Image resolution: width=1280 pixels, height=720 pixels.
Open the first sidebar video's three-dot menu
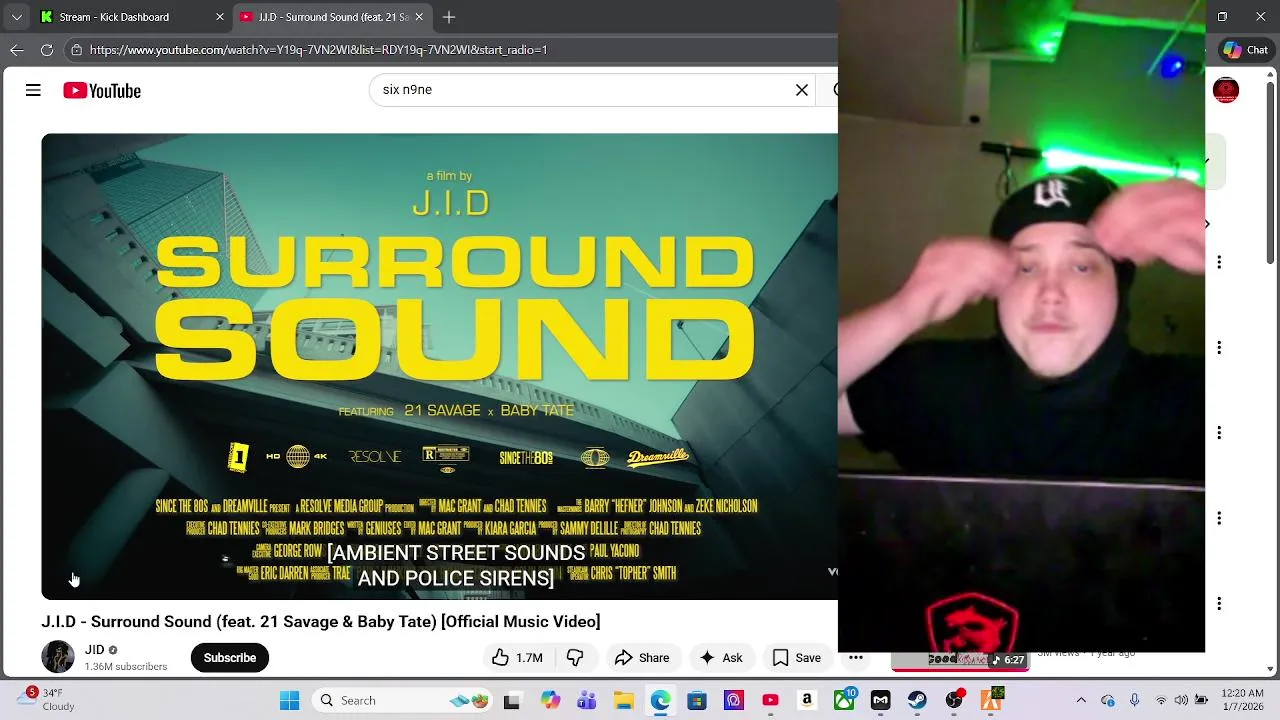coord(1219,262)
